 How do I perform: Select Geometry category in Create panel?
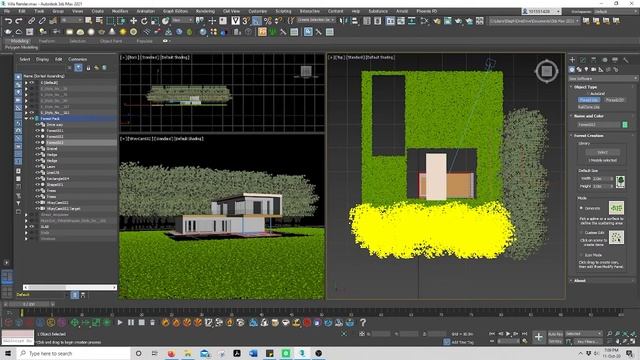click(572, 69)
